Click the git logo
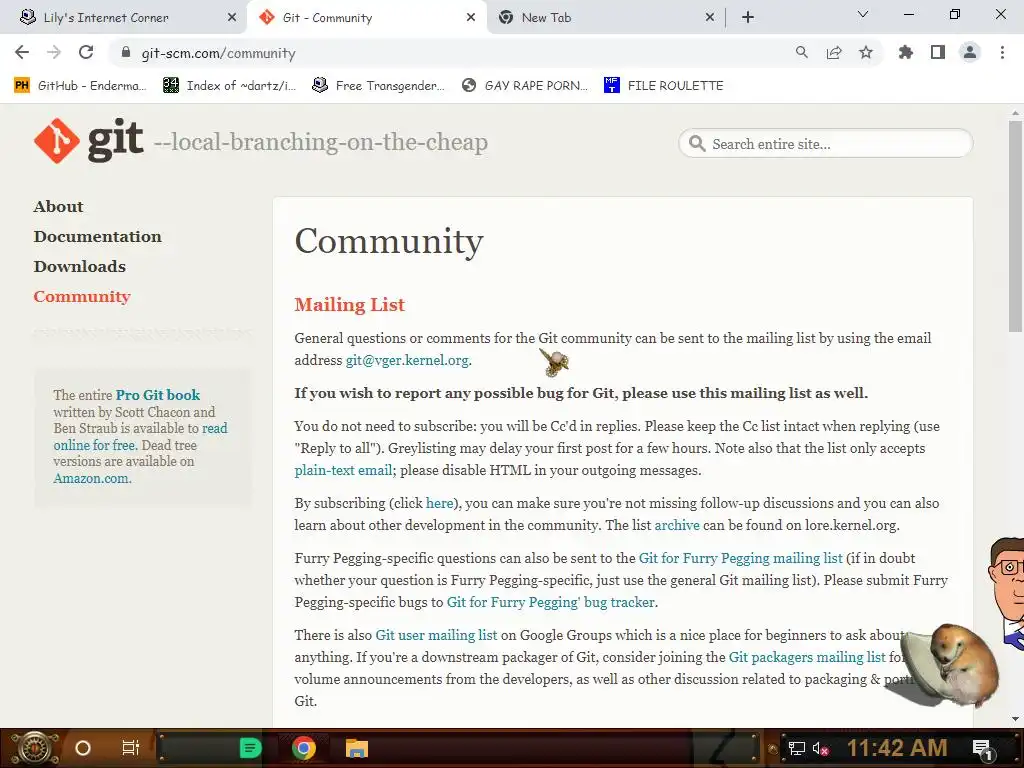Screen dimensions: 1024x768 88,140
